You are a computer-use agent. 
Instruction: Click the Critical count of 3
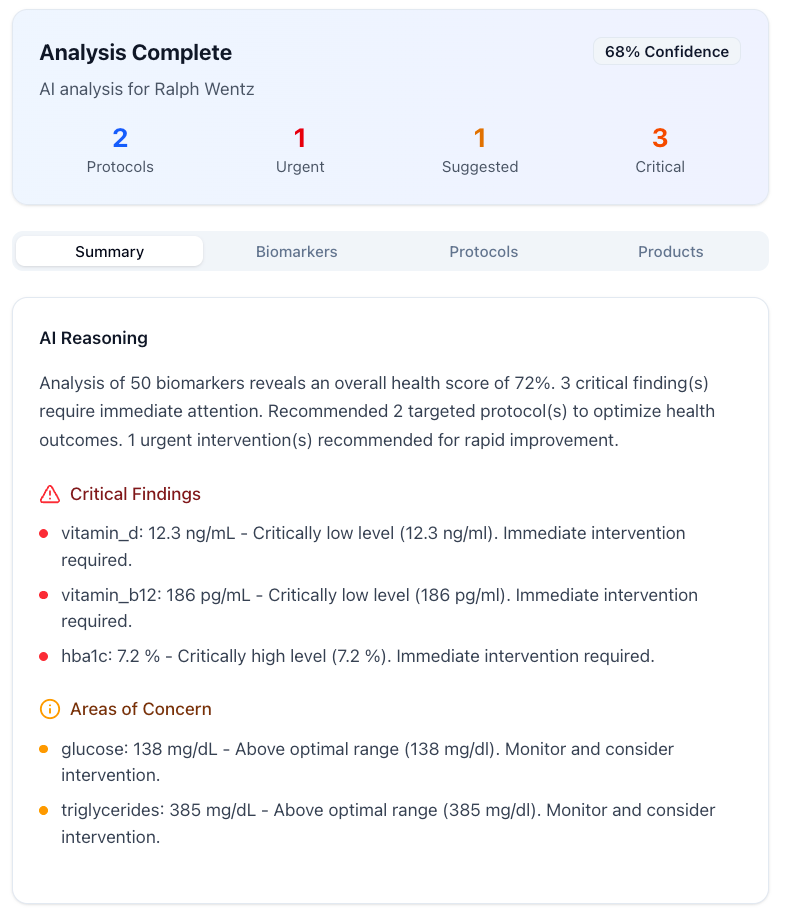pos(660,138)
